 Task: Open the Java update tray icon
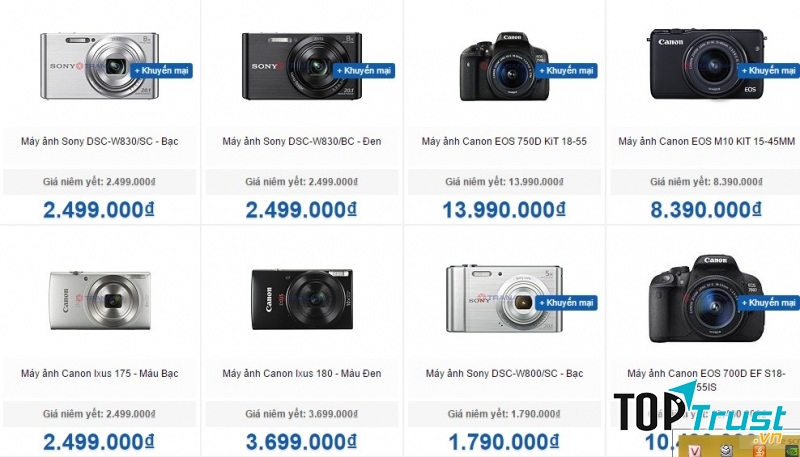point(760,451)
